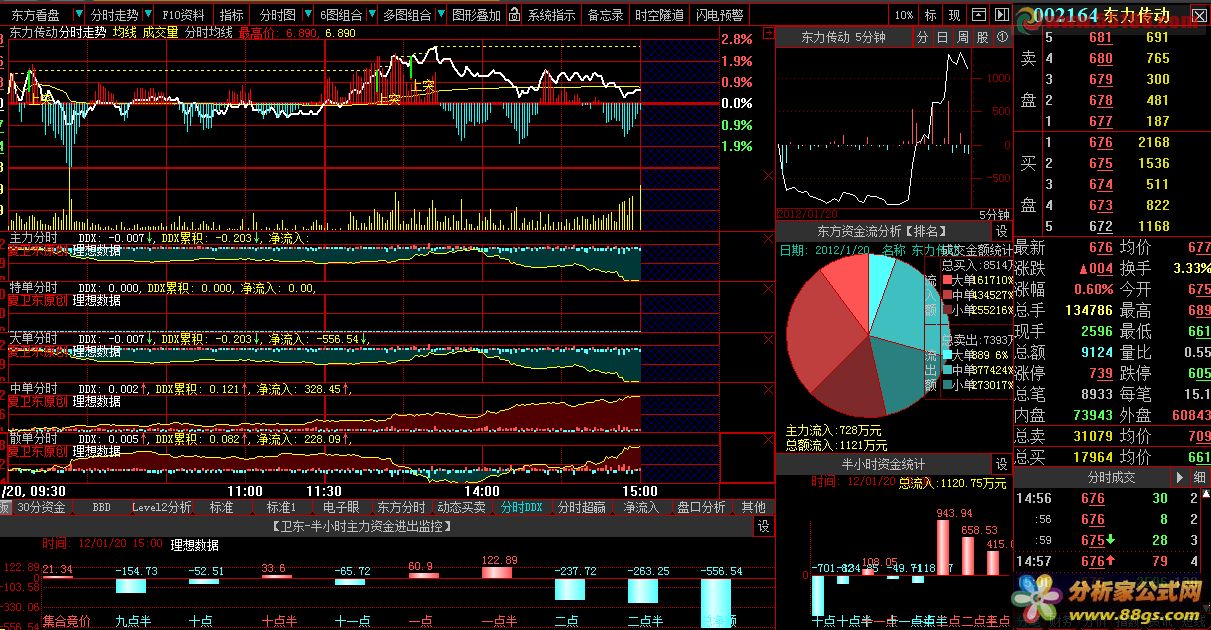
Task: Click the 散单分时 indicator label
Action: pyautogui.click(x=34, y=438)
